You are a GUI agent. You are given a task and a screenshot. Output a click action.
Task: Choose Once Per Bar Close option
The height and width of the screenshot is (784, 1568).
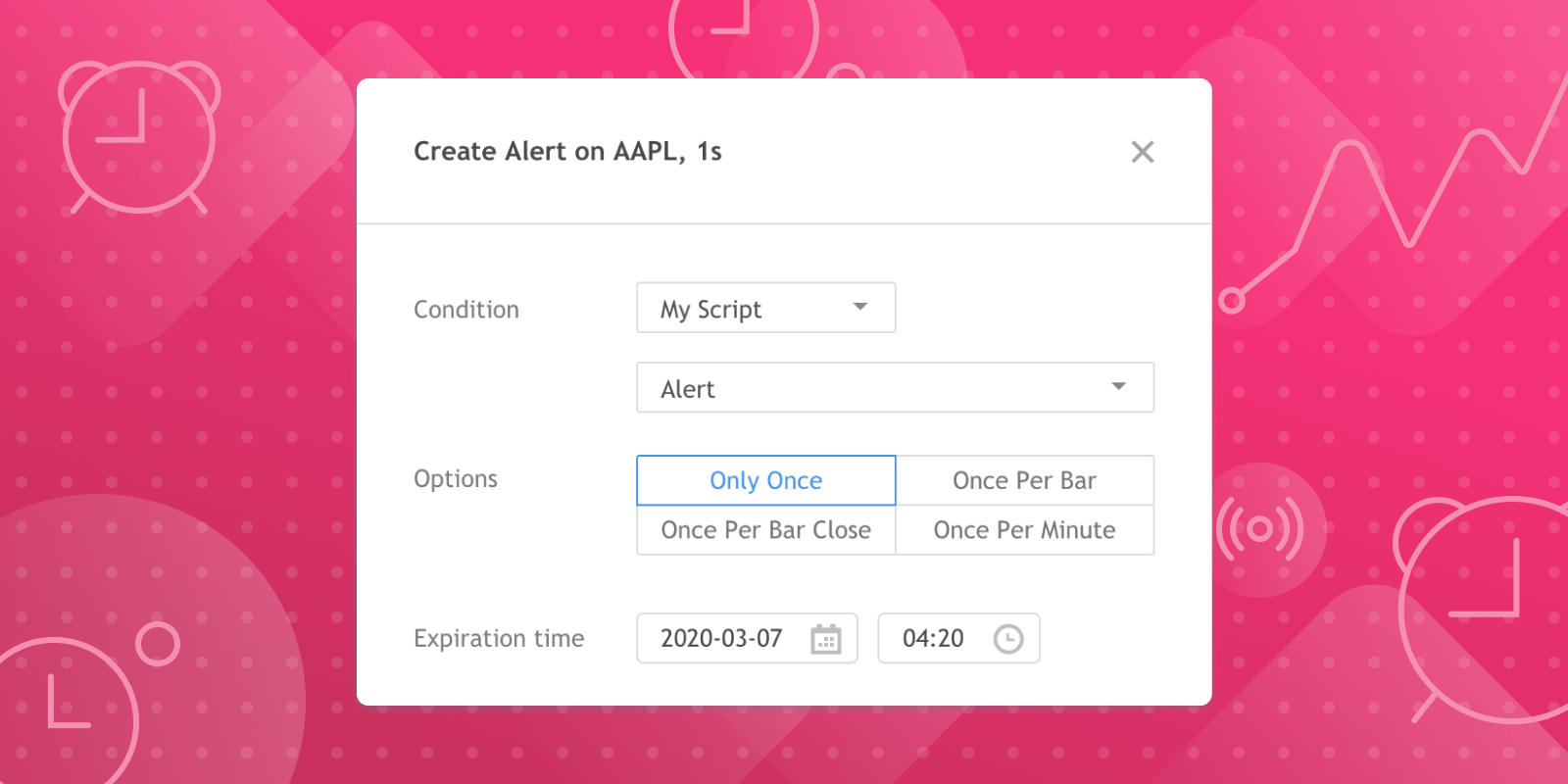pos(765,530)
